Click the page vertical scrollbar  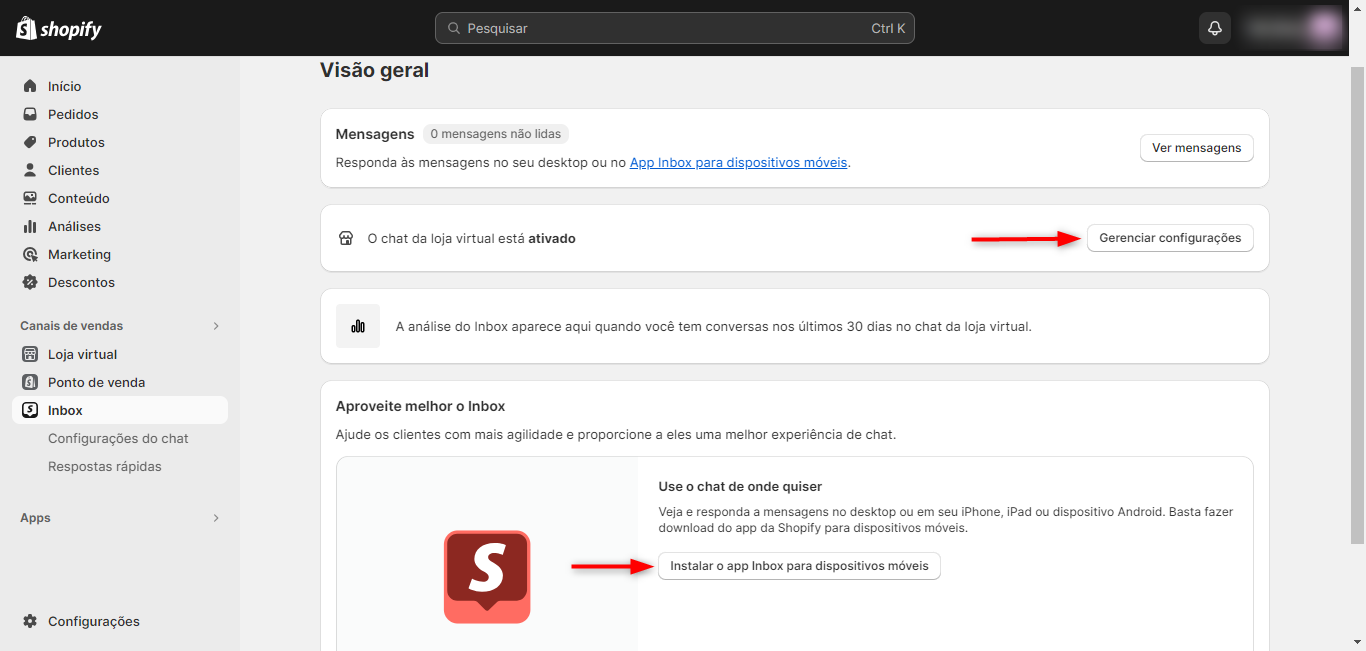(1357, 305)
